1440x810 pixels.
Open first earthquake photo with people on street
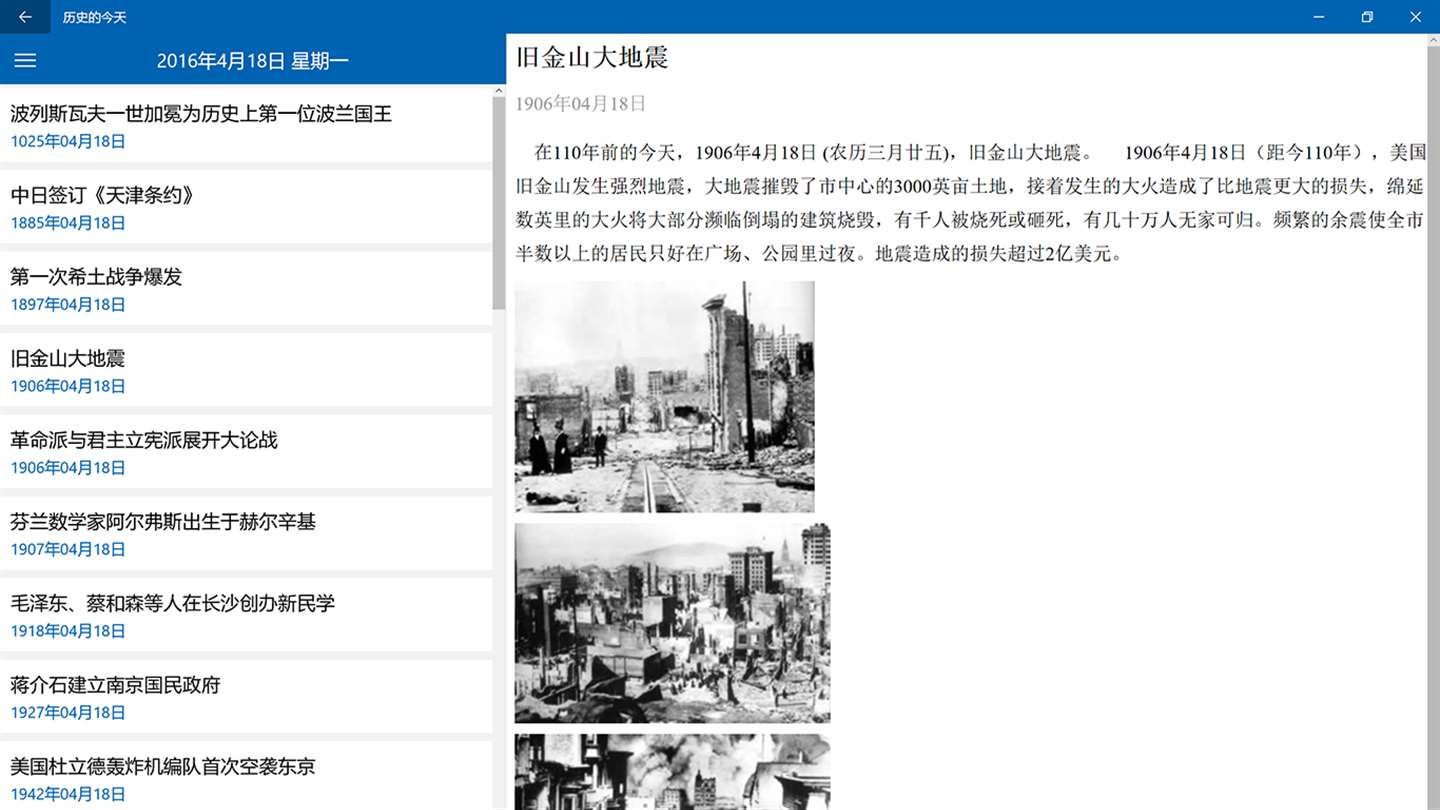click(x=664, y=397)
